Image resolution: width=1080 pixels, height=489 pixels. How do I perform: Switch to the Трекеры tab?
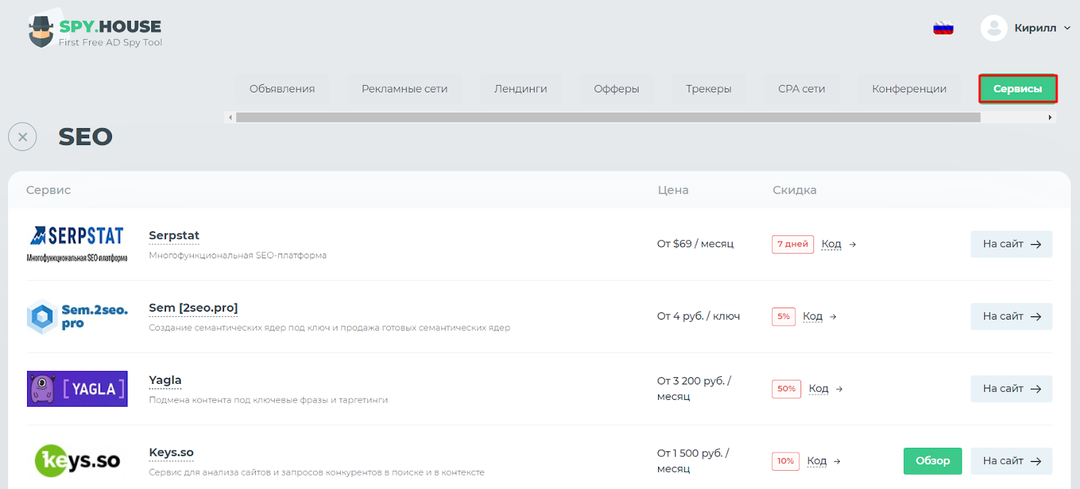click(708, 89)
